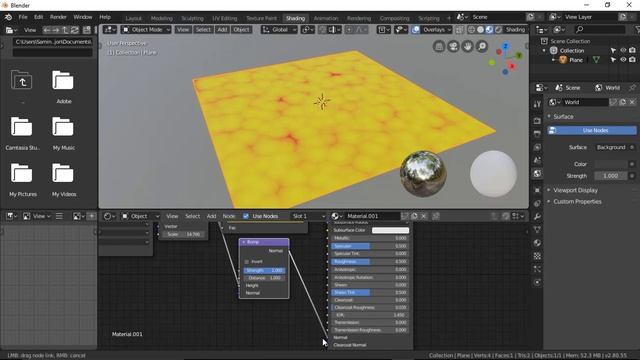Toggle viewport Overlays button

click(x=416, y=30)
